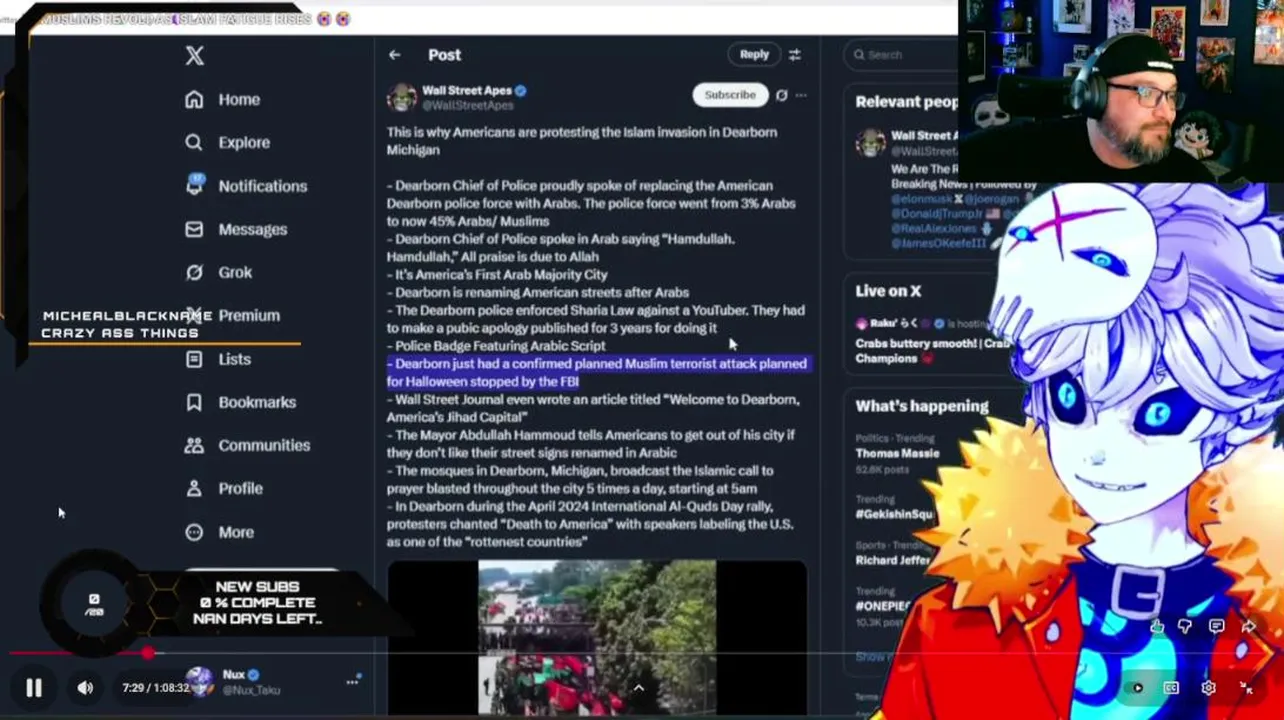
Task: Click the Profile person icon
Action: [x=194, y=488]
